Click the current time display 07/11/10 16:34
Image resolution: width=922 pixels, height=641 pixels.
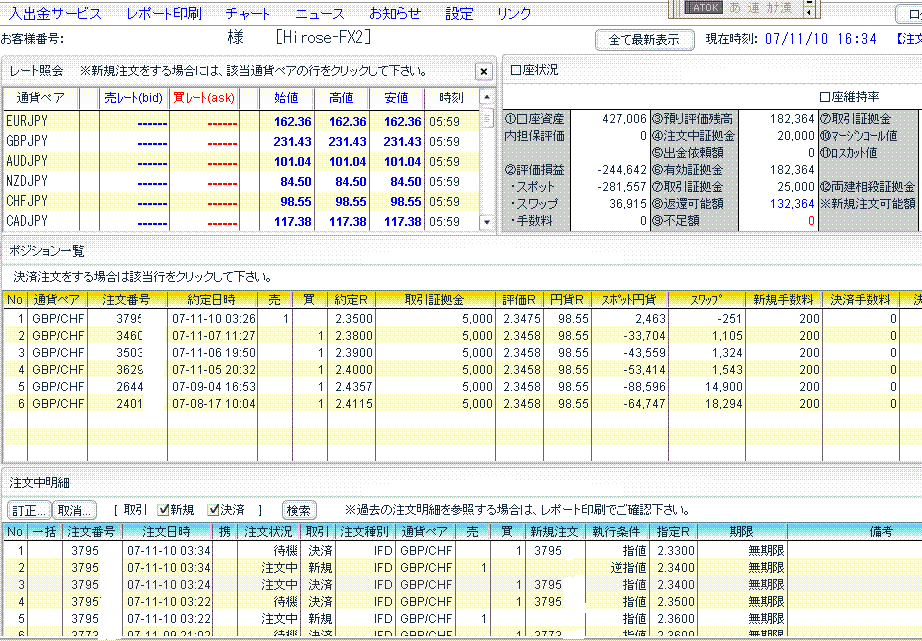point(821,39)
